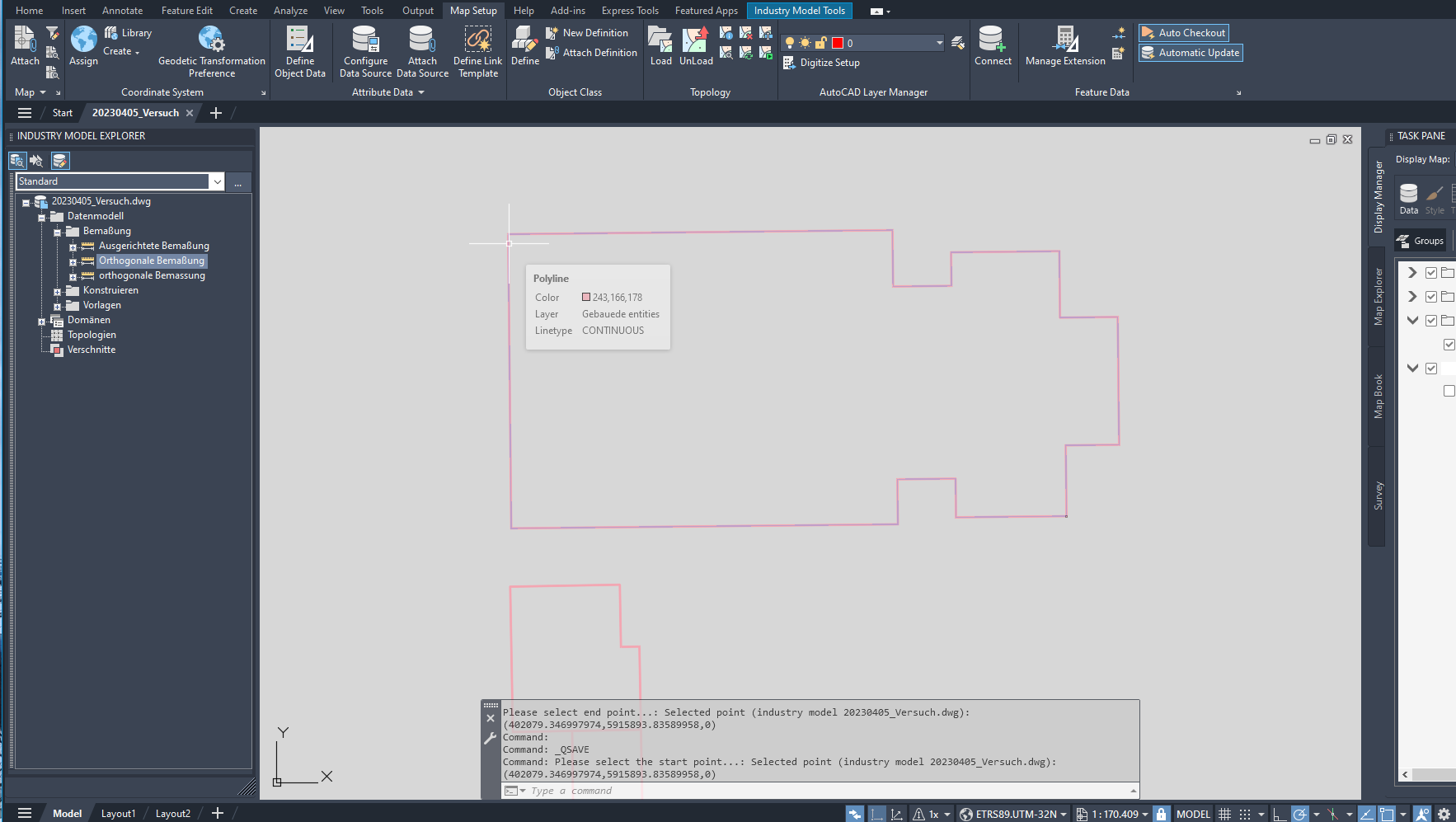
Task: Click the red color swatch in the layer control
Action: (838, 42)
